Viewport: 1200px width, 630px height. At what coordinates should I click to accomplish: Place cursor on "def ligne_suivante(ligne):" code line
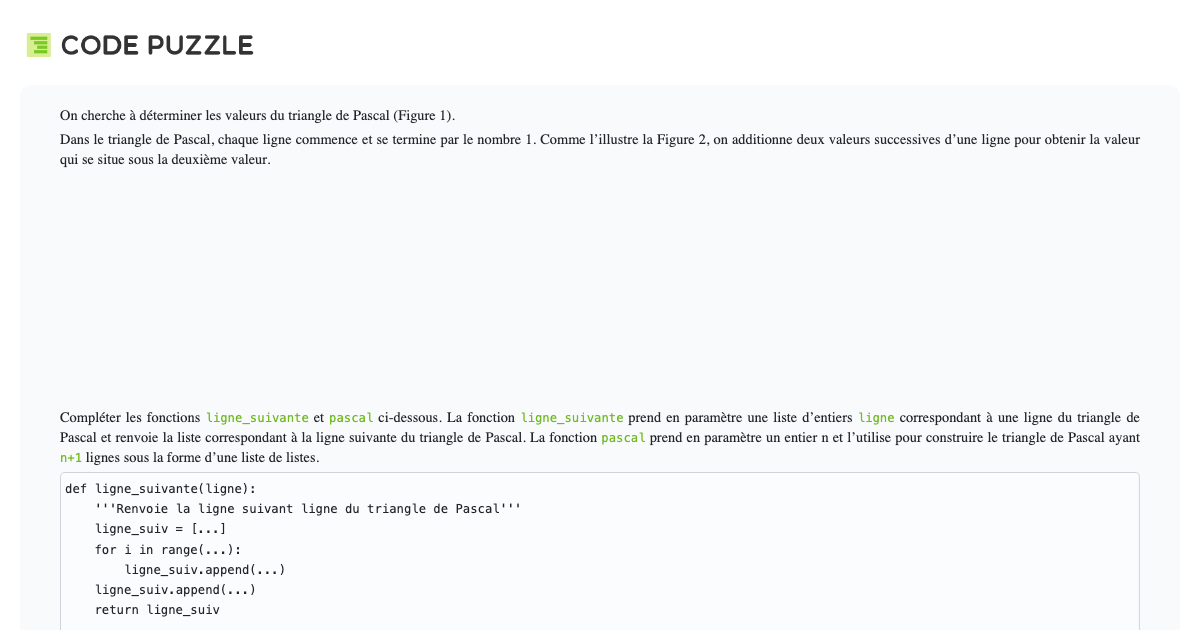(x=160, y=488)
